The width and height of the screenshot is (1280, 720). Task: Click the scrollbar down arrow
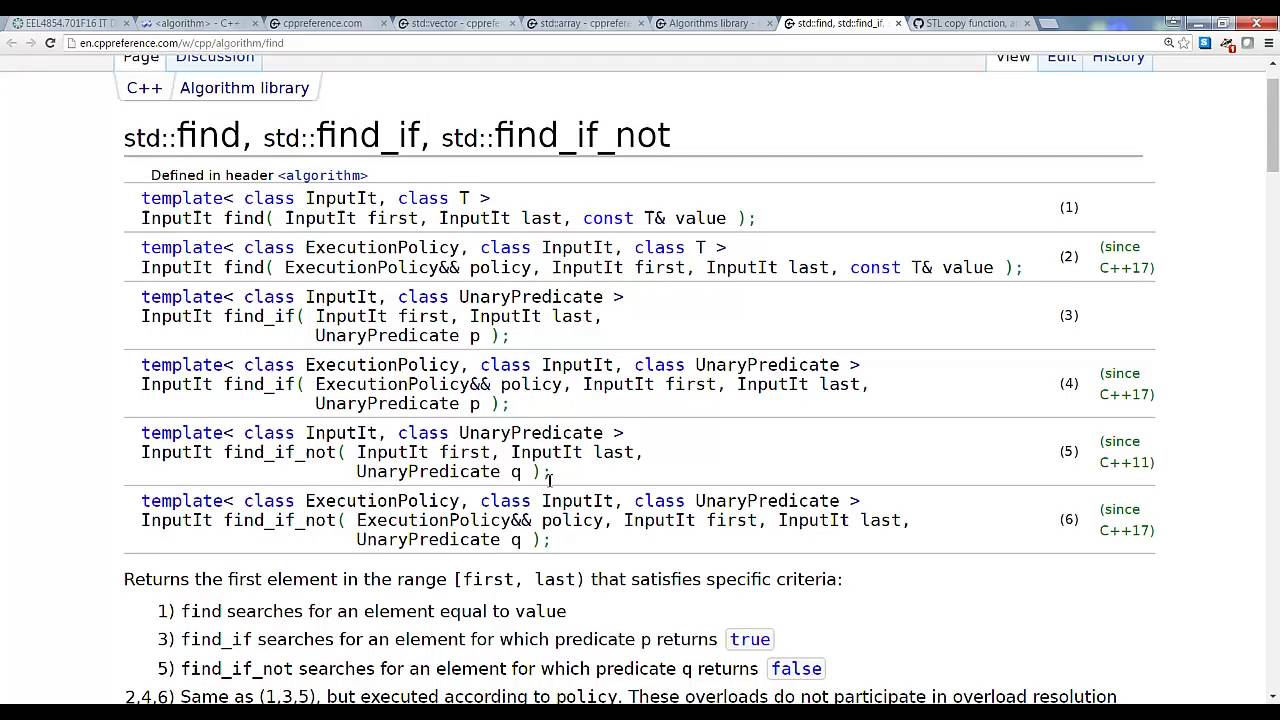tap(1272, 696)
